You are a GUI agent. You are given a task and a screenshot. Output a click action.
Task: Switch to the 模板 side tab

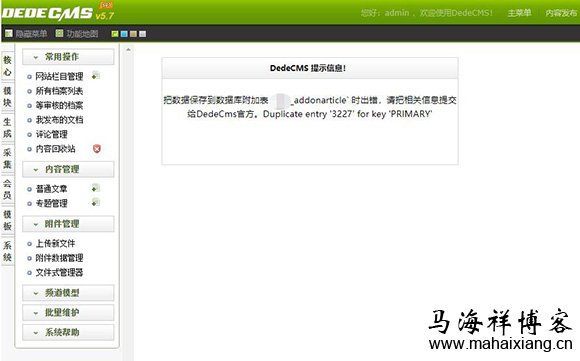pyautogui.click(x=7, y=220)
